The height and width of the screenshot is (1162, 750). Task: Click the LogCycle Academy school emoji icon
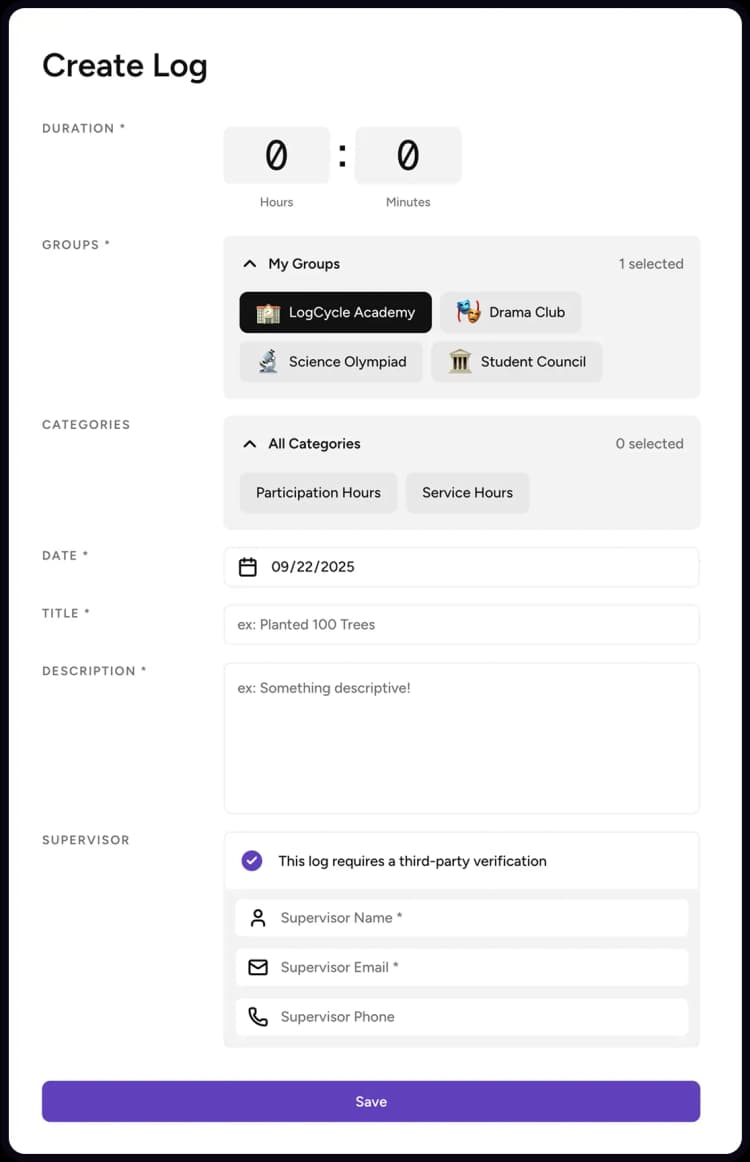click(x=268, y=313)
